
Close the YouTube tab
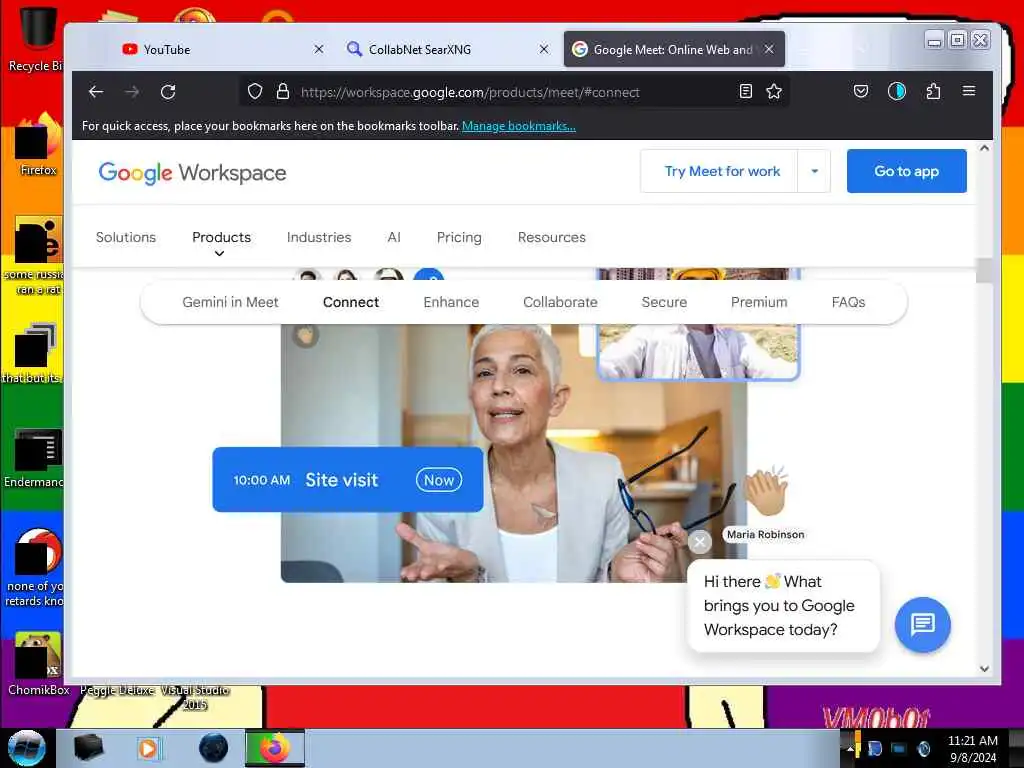(x=319, y=49)
